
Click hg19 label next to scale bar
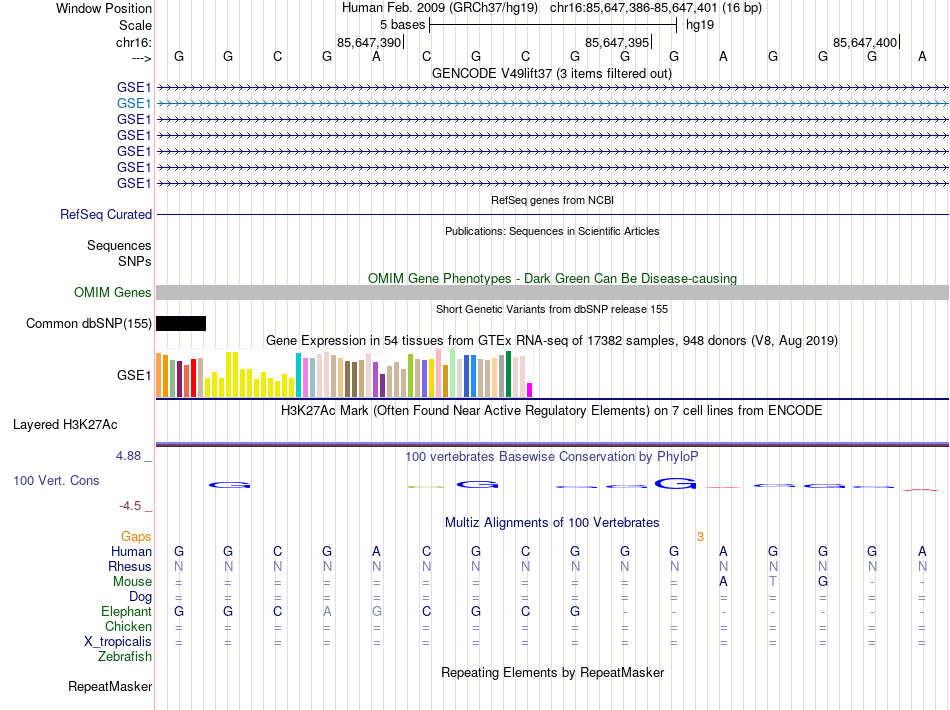[x=700, y=25]
